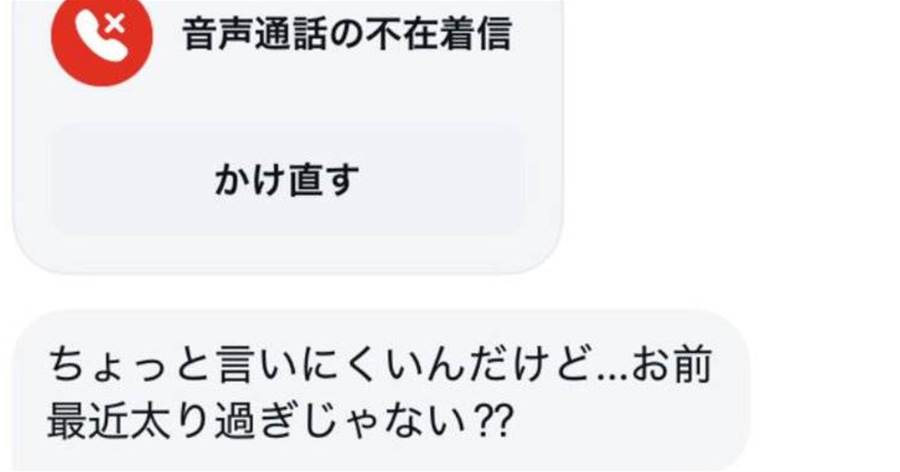The width and height of the screenshot is (900, 472).
Task: Click the ?? at the message end
Action: (x=493, y=422)
